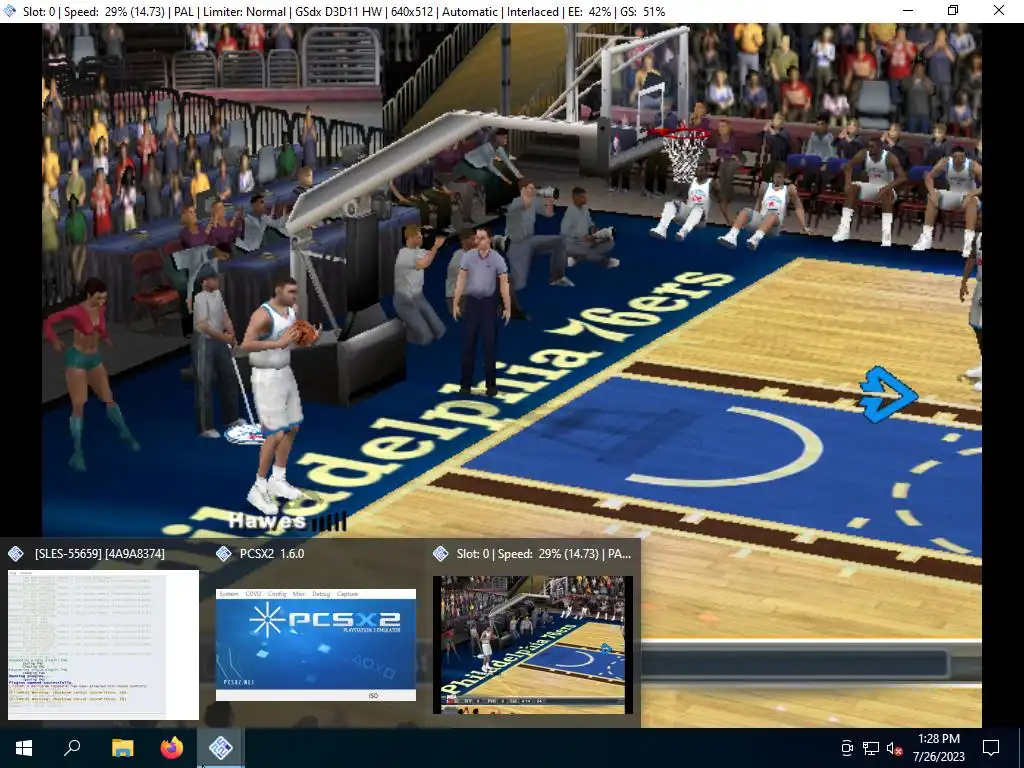The width and height of the screenshot is (1024, 768).
Task: Click the title text '[SLES-55659] [4A9A8374]'
Action: click(x=99, y=554)
